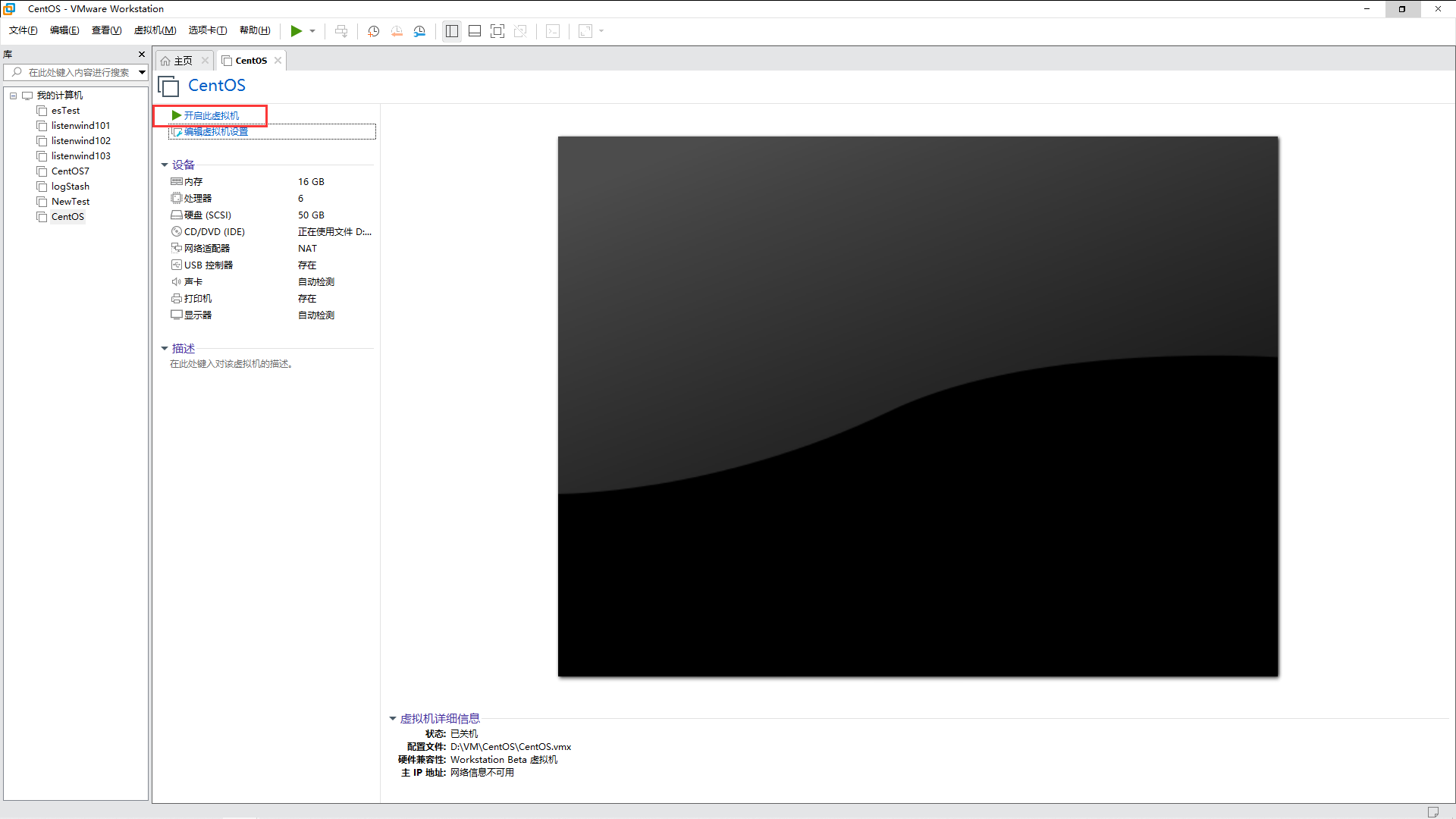Open the power options dropdown arrow
Viewport: 1456px width, 819px height.
tap(312, 31)
